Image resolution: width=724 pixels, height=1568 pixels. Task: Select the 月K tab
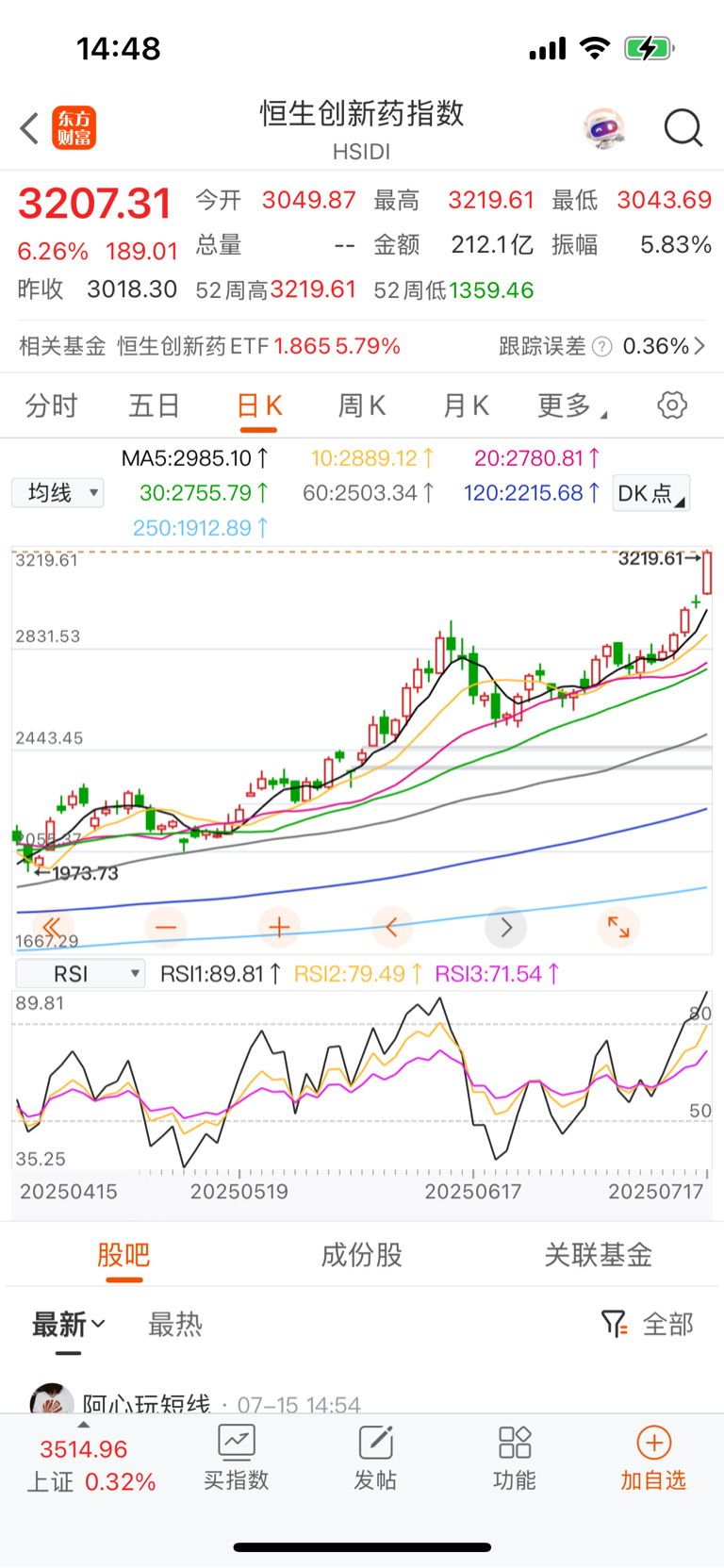point(466,405)
